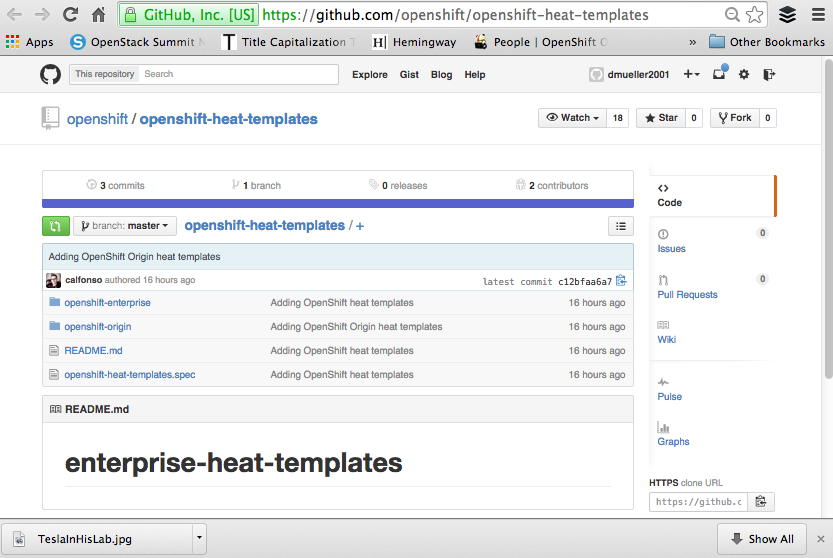Click the browser address bar URL
Viewport: 833px width, 558px height.
pos(455,15)
